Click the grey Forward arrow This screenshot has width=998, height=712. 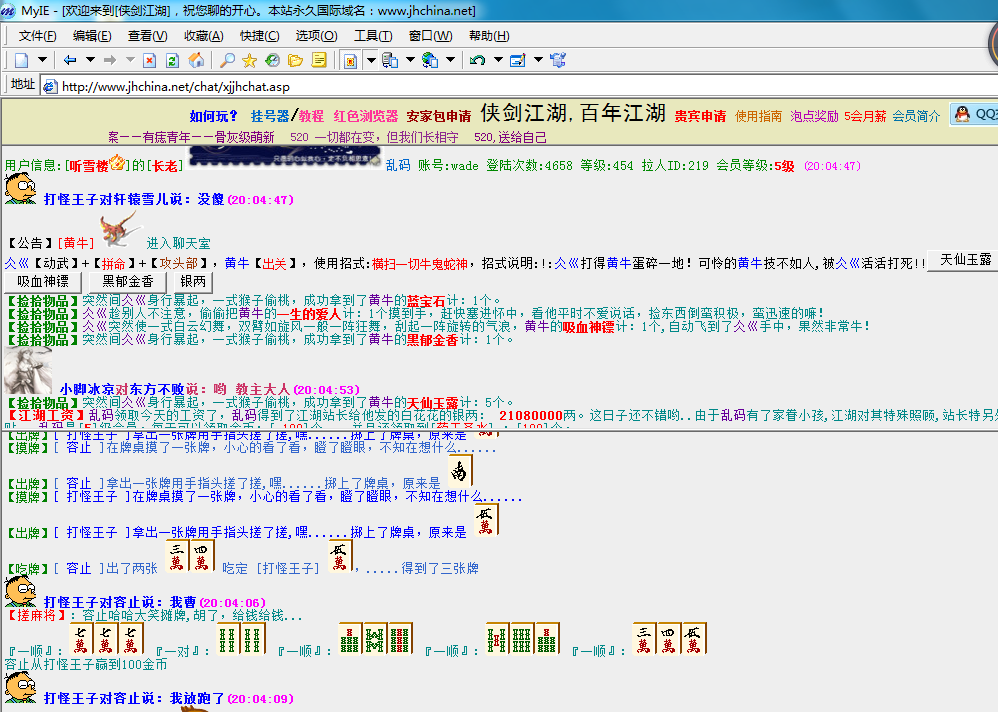coord(110,60)
